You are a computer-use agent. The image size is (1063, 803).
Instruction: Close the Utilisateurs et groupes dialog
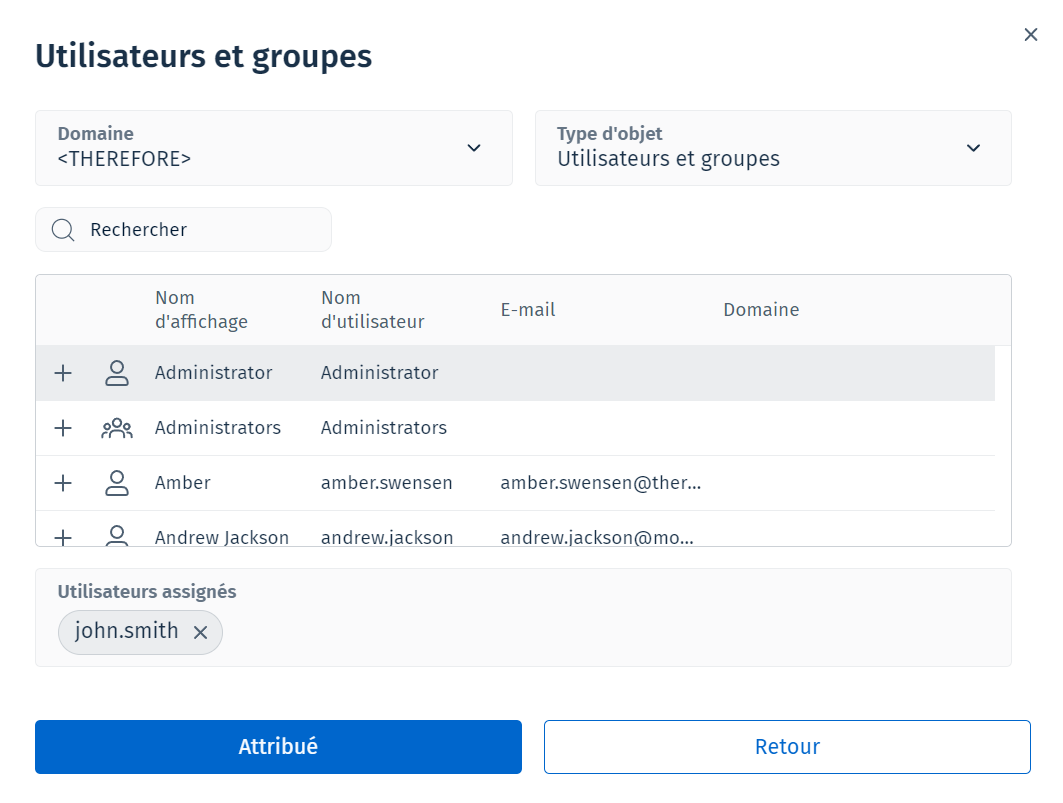tap(1031, 35)
